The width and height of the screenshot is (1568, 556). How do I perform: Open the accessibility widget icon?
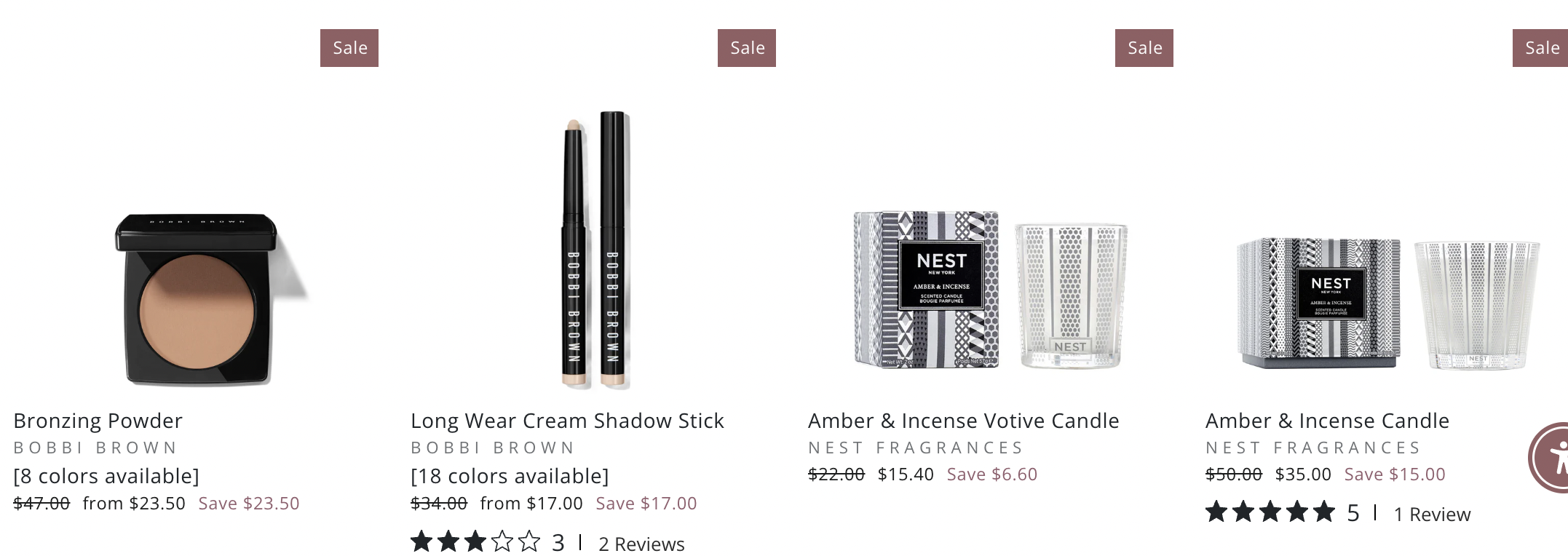1551,458
